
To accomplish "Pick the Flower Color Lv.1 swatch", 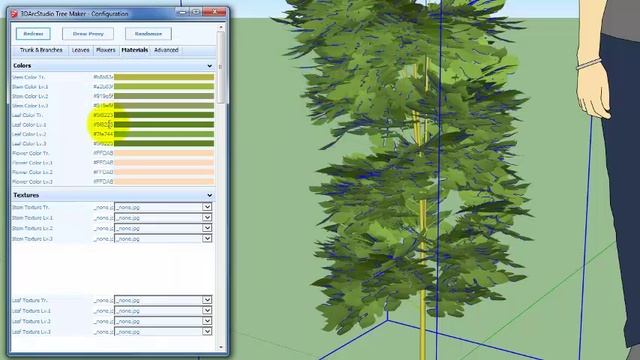I will click(164, 162).
